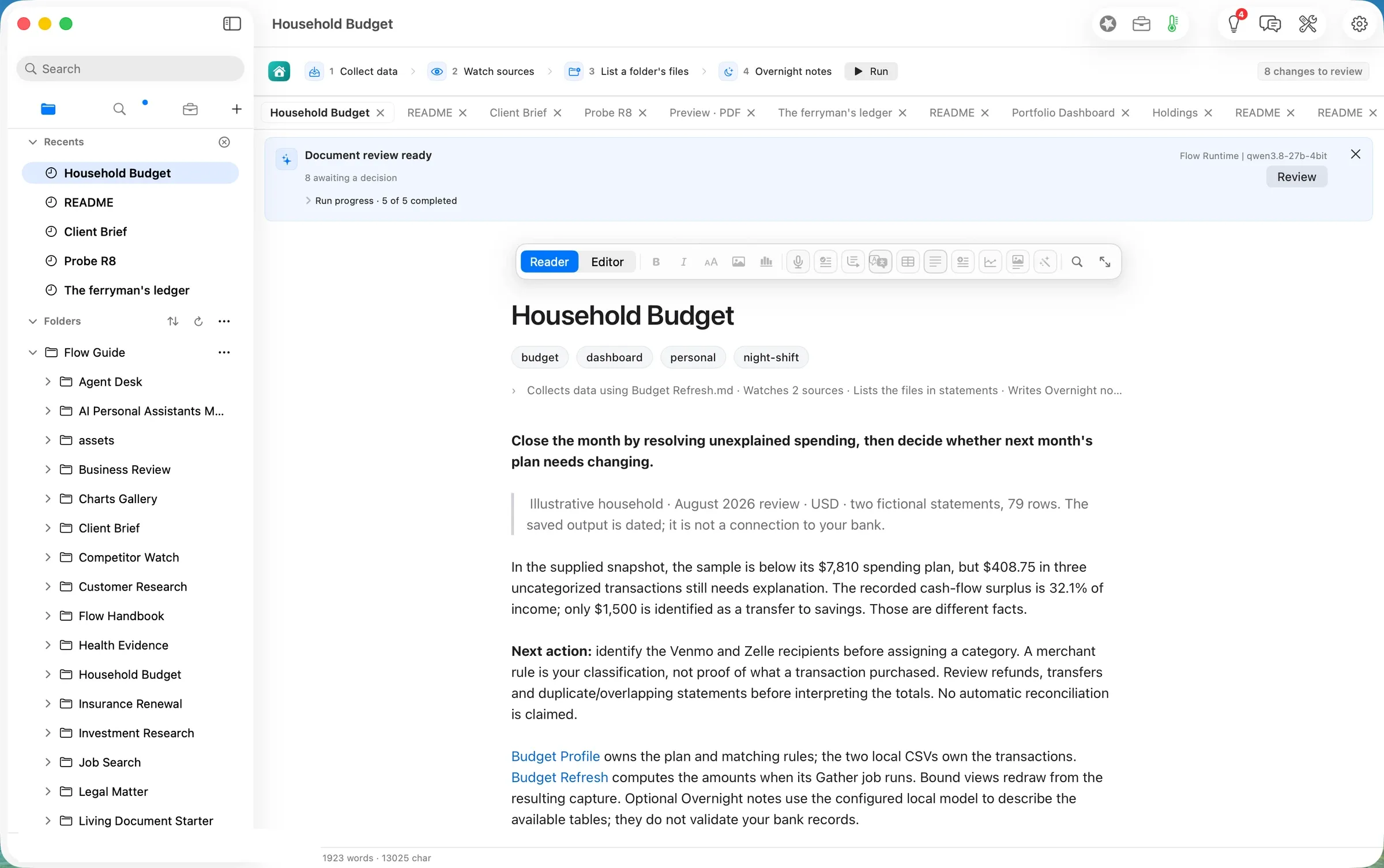
Task: Click the microphone dictation icon in toolbar
Action: point(798,262)
